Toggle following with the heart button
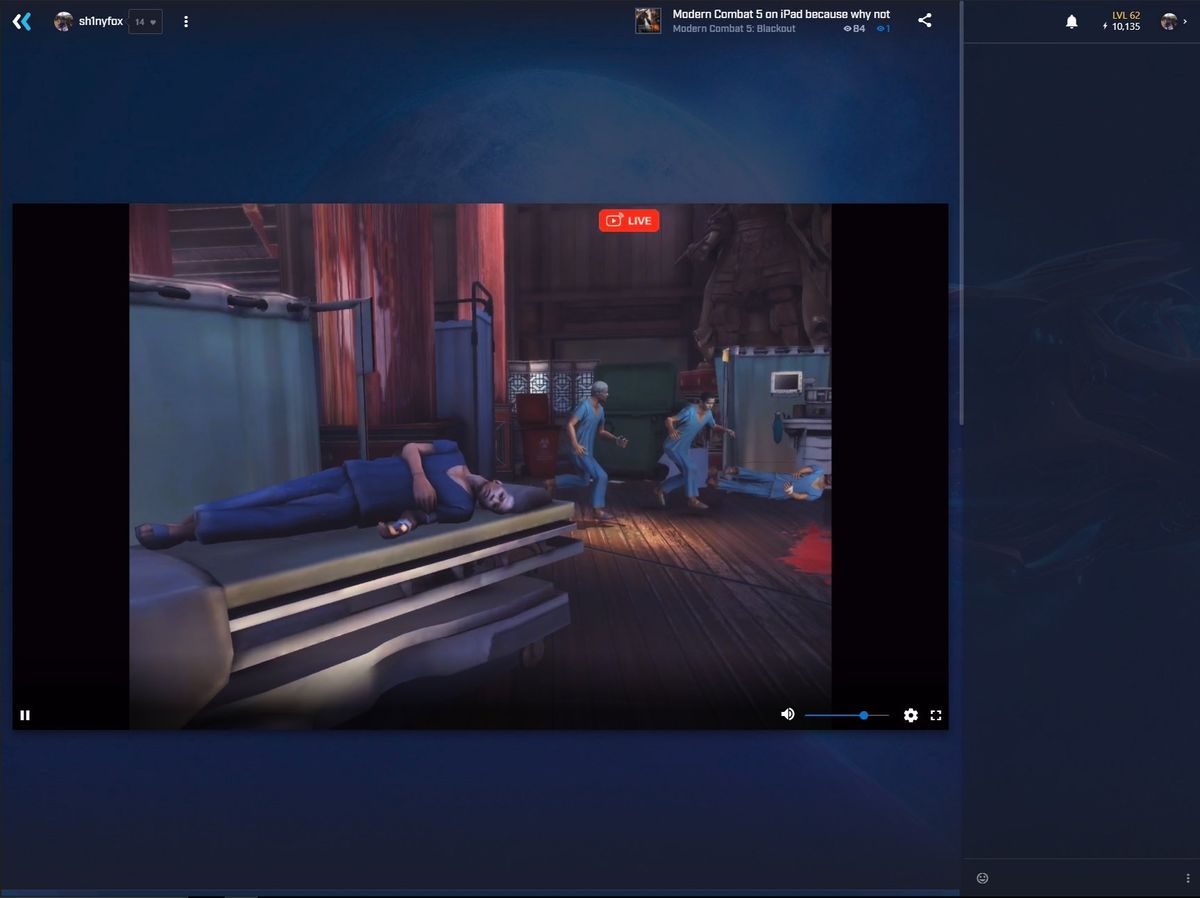The width and height of the screenshot is (1200, 898). 155,20
